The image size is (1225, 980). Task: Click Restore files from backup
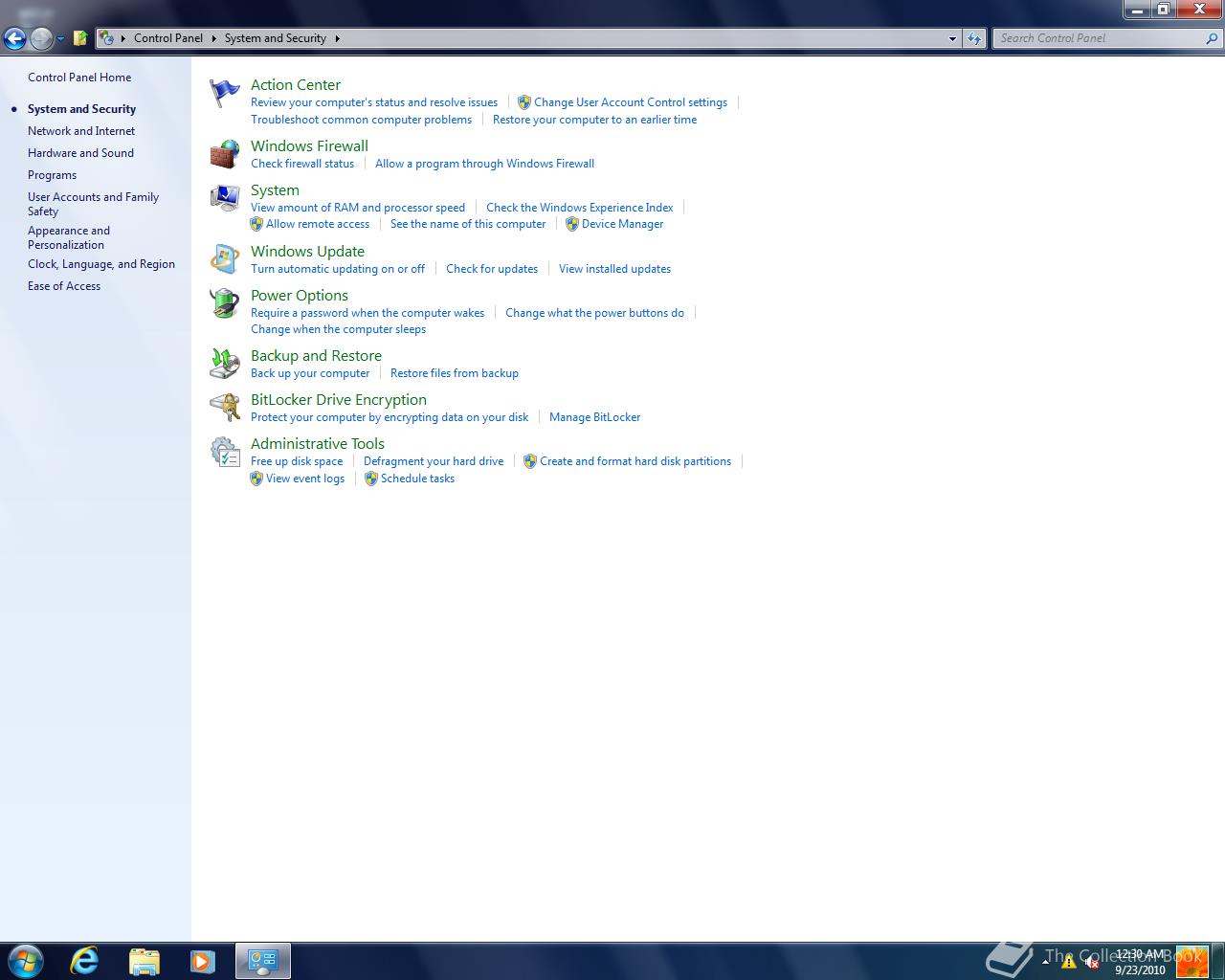[x=455, y=373]
